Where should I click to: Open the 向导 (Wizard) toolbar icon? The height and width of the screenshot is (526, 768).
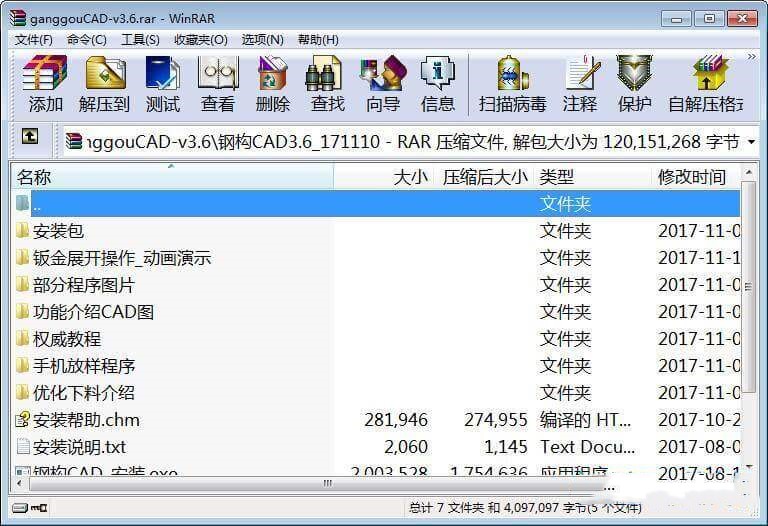pyautogui.click(x=383, y=73)
